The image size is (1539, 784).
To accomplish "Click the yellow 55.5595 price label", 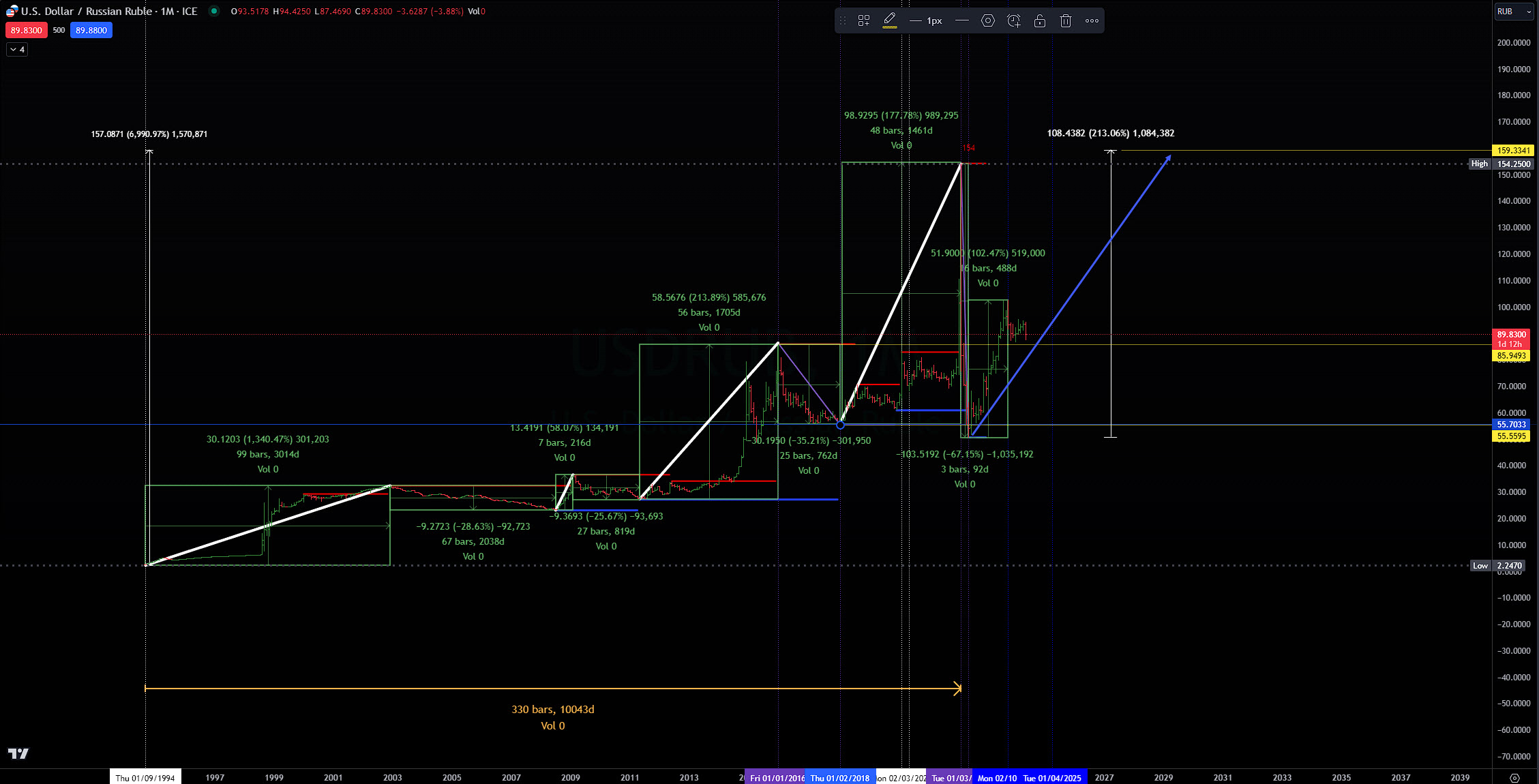I will tap(1512, 436).
